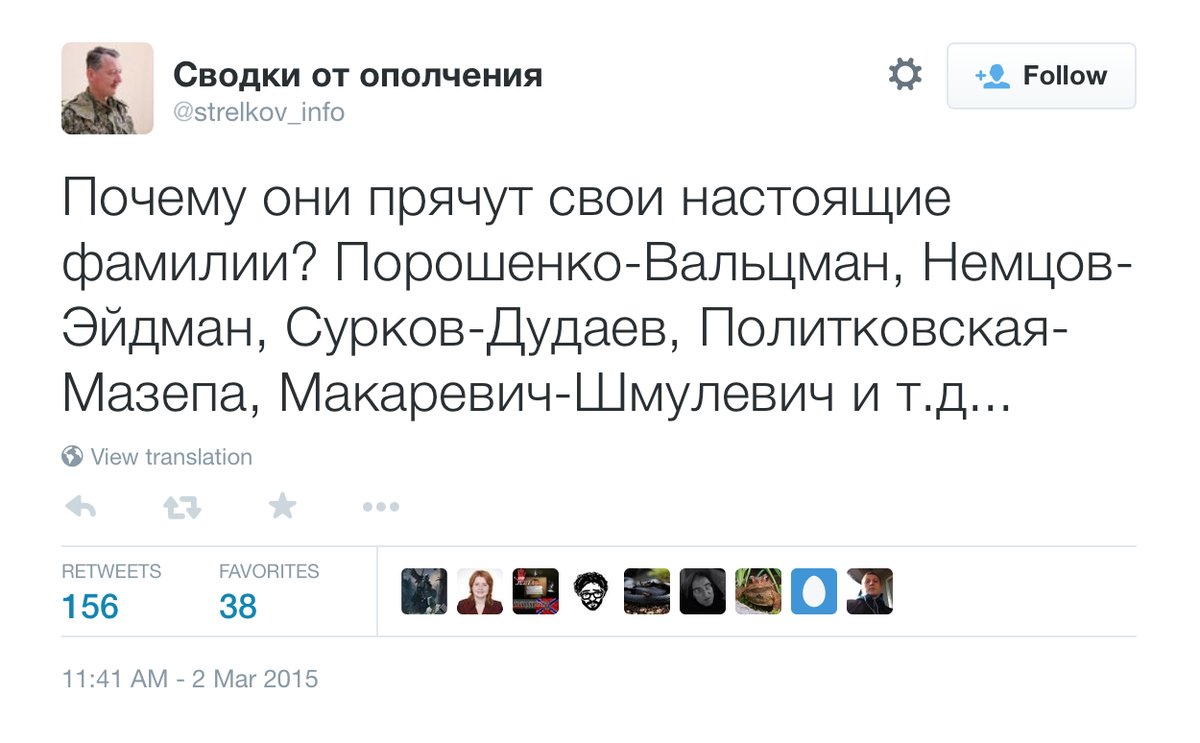Click the globe icon beside View translation
This screenshot has width=1200, height=743.
72,457
